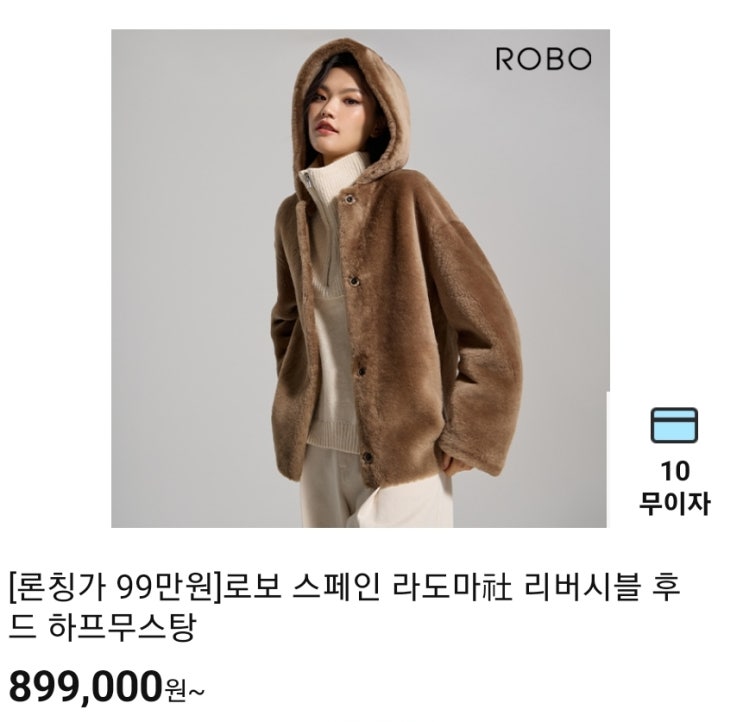Click the 원~ price suffix

click(185, 692)
